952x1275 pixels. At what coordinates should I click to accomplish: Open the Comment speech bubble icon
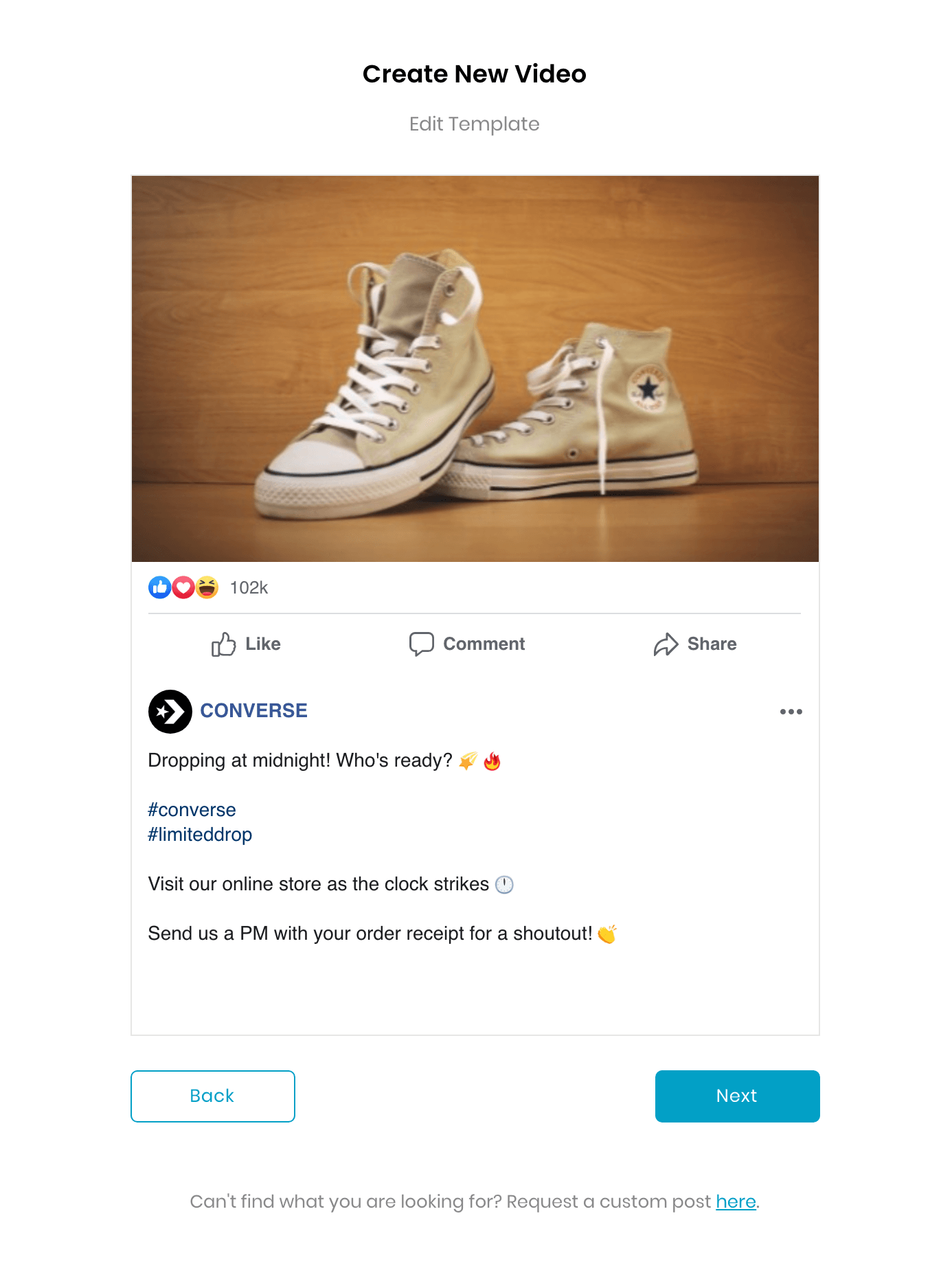click(x=422, y=644)
